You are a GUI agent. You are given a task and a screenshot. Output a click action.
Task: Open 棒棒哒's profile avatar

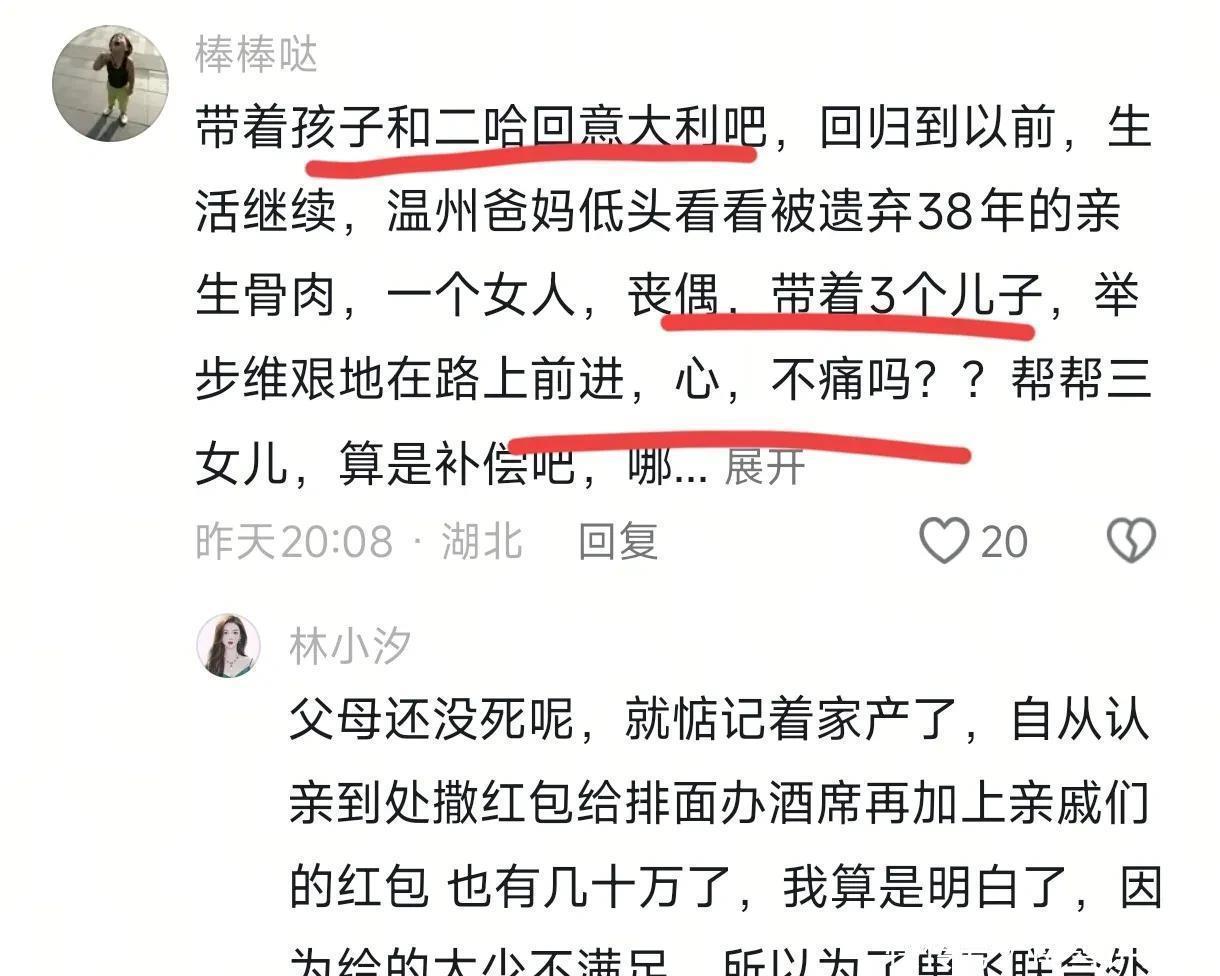(110, 83)
